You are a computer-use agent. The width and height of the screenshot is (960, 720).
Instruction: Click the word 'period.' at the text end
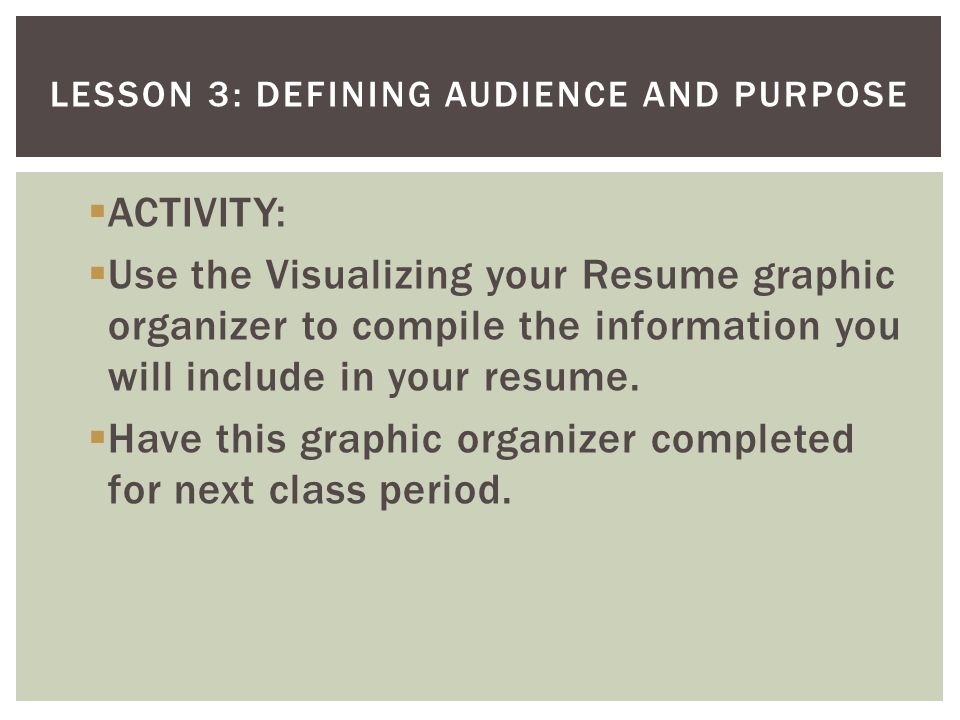pyautogui.click(x=445, y=491)
